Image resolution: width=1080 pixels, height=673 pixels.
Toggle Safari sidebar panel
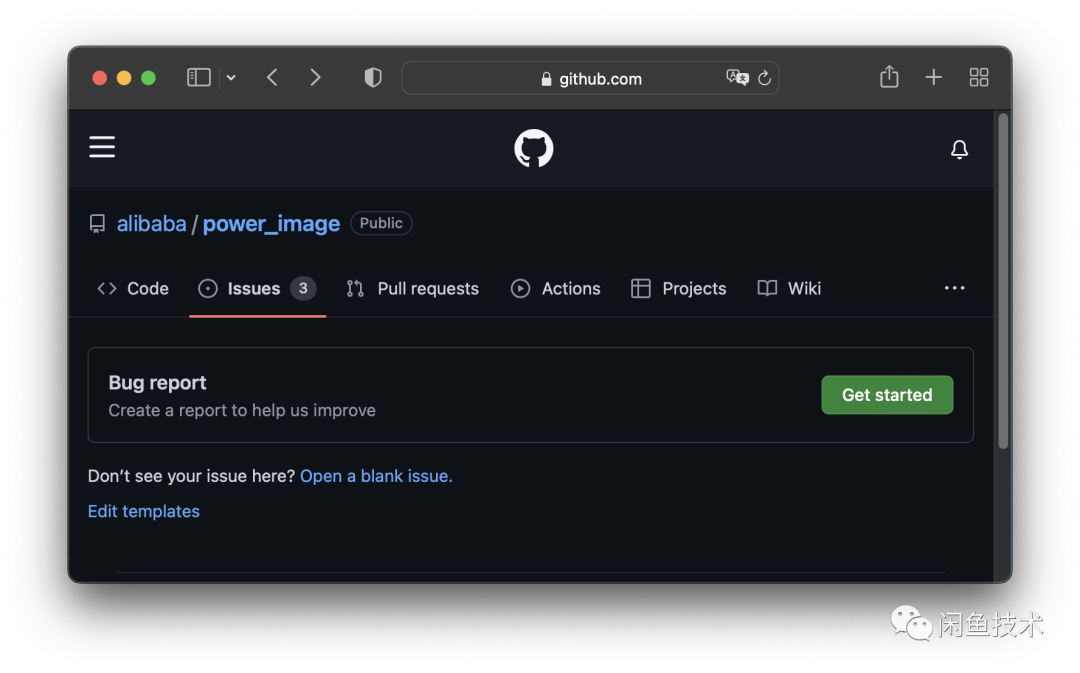(198, 77)
